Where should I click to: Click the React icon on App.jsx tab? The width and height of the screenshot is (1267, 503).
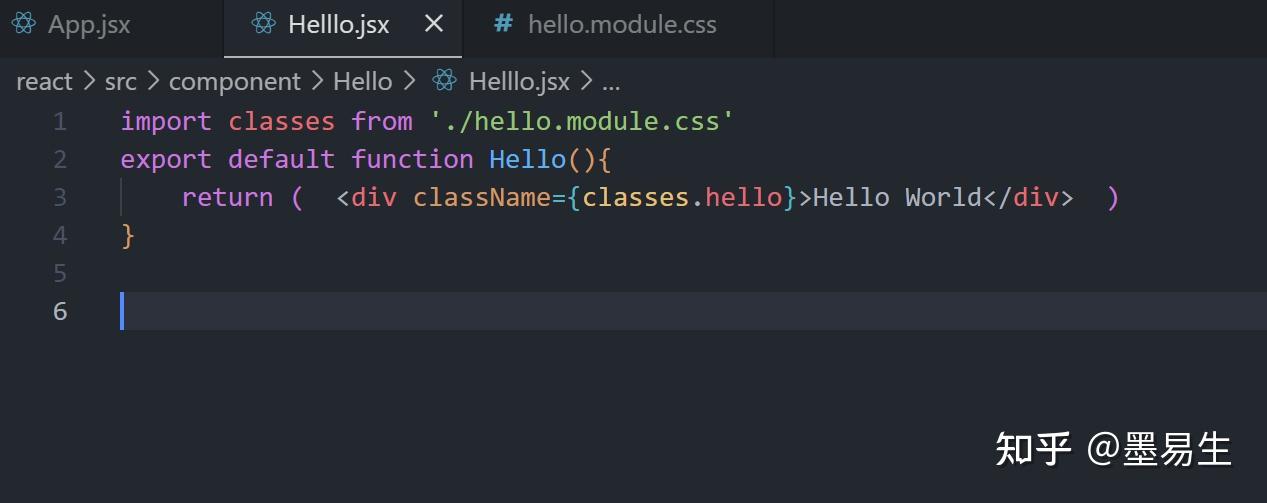click(x=24, y=24)
